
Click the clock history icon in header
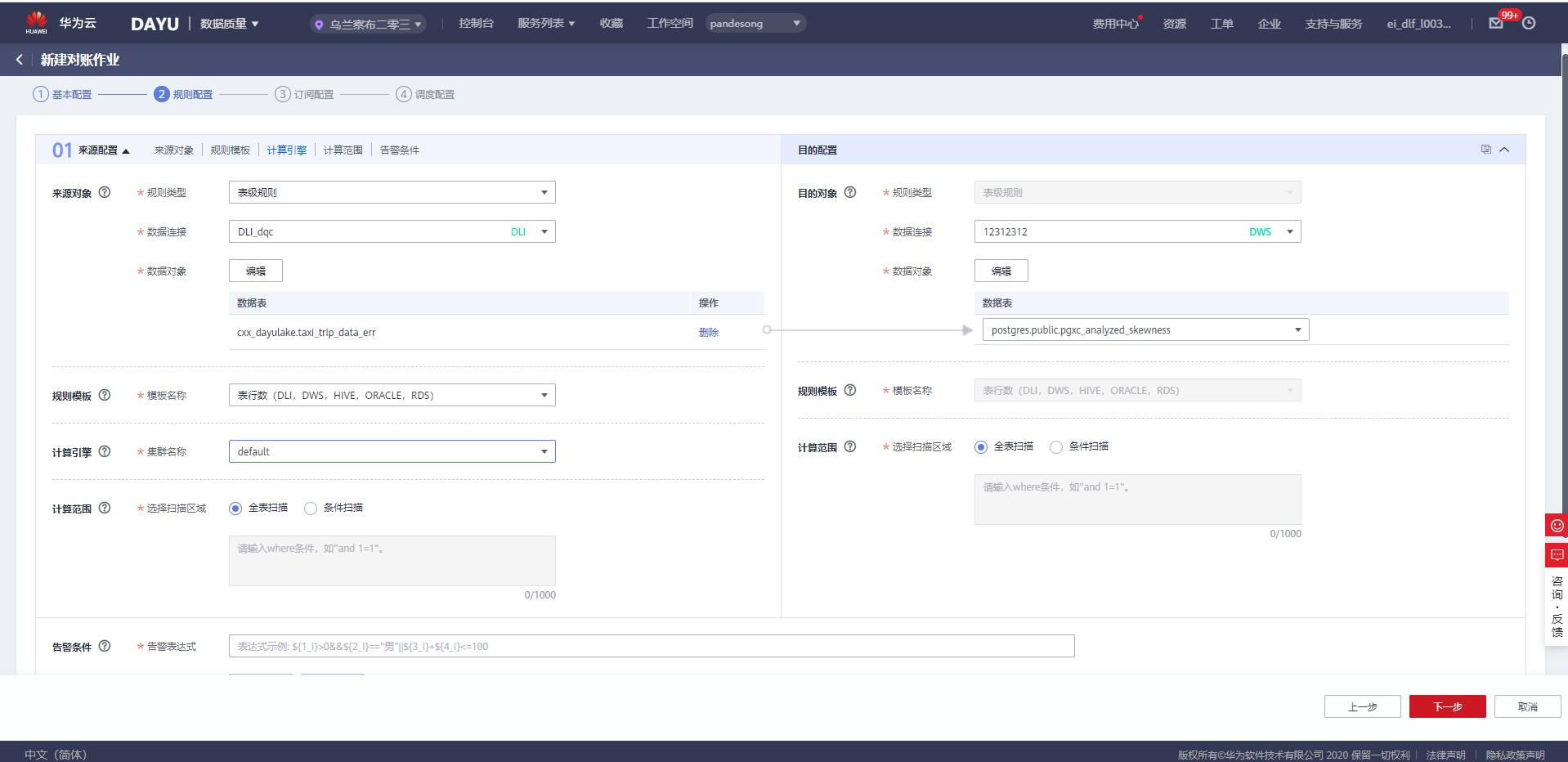[x=1529, y=24]
